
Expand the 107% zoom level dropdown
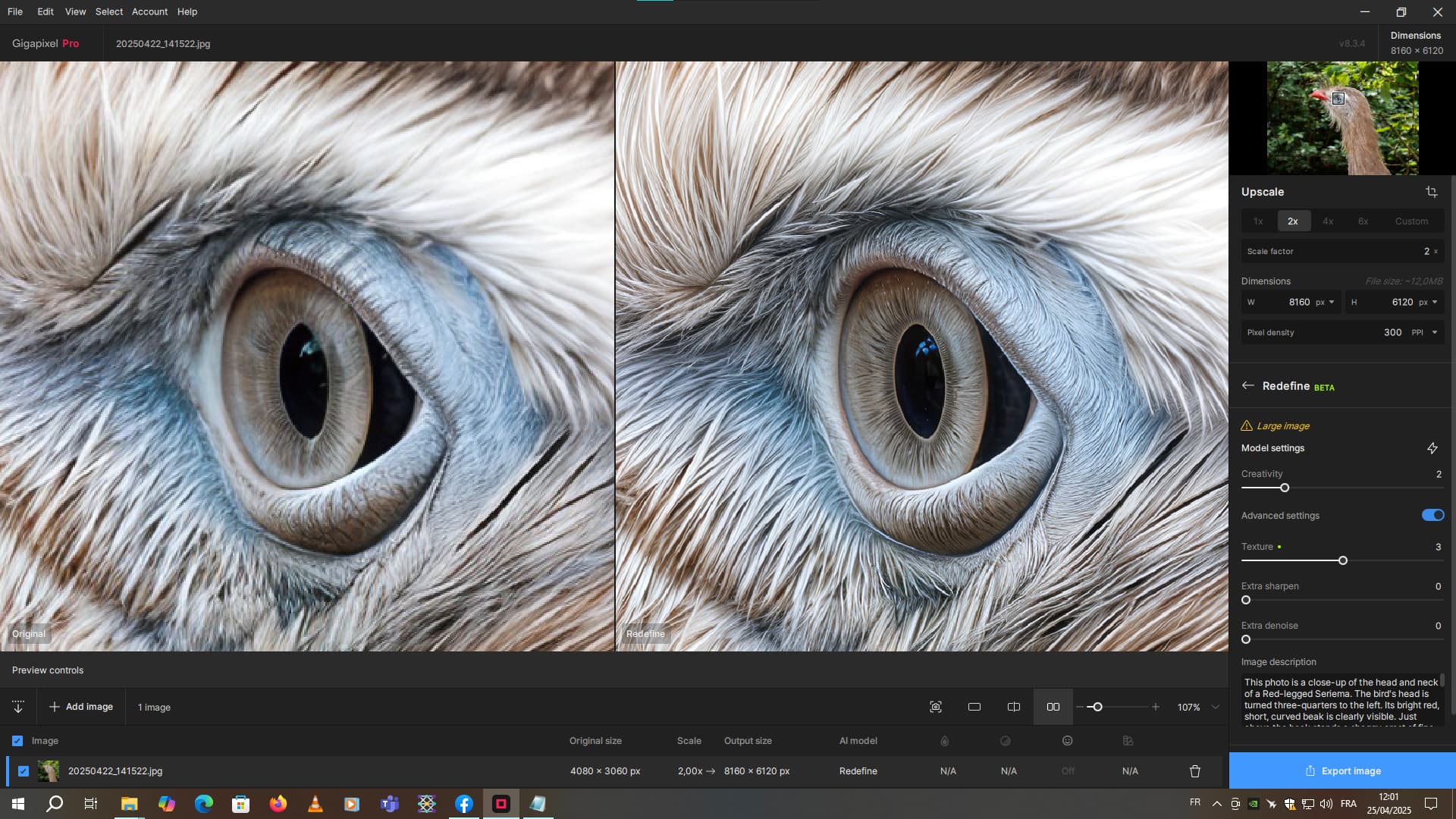tap(1216, 707)
